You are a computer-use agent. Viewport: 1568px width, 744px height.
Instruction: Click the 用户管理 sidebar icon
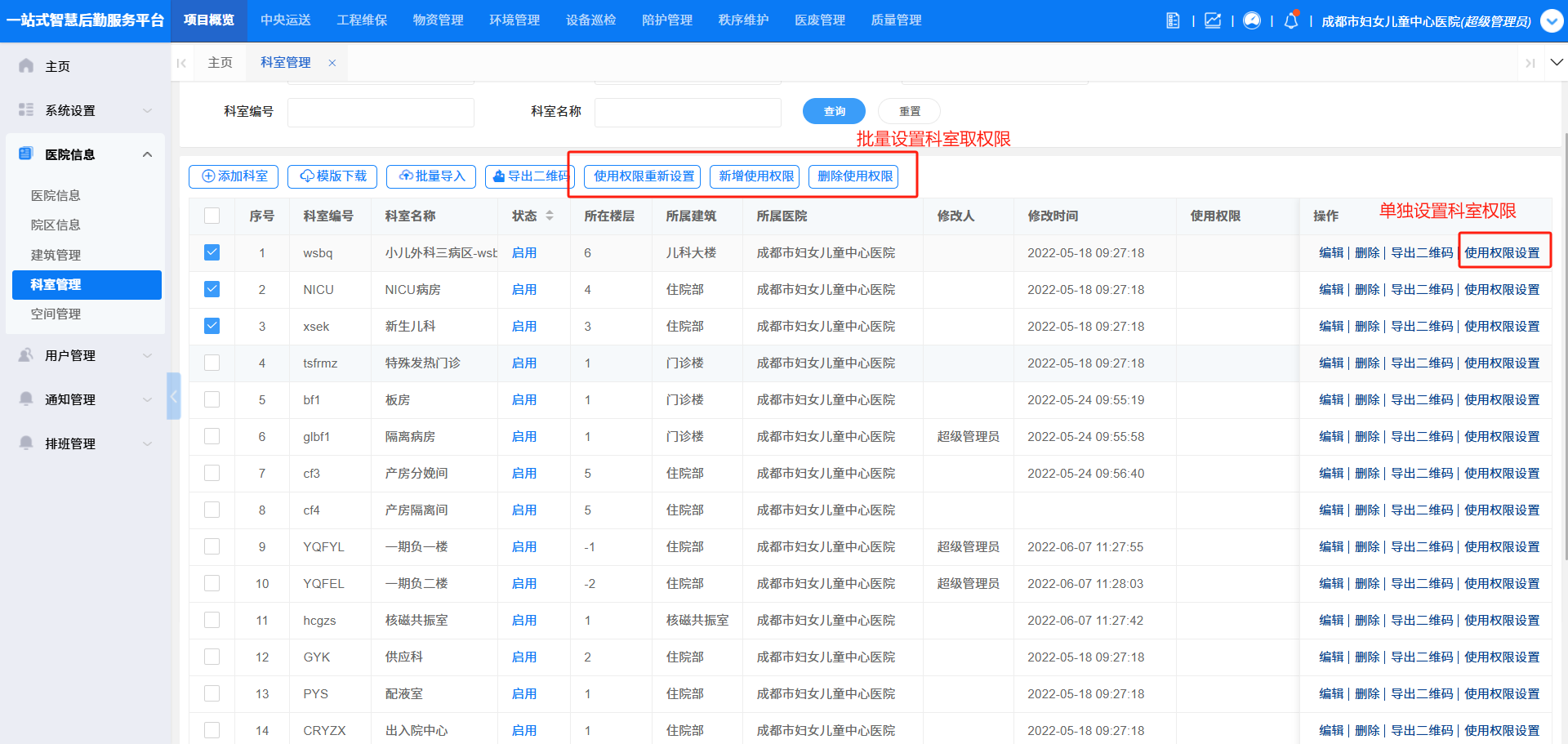pyautogui.click(x=26, y=354)
